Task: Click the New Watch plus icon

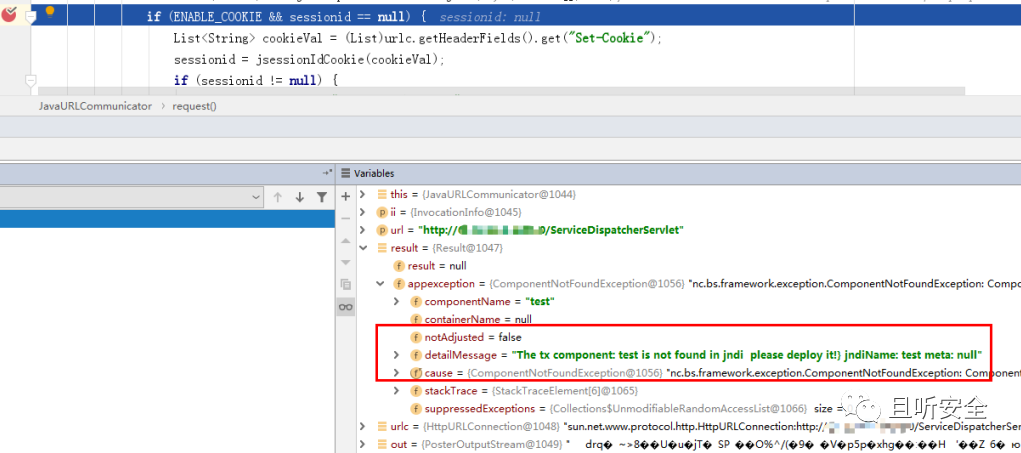Action: point(346,196)
